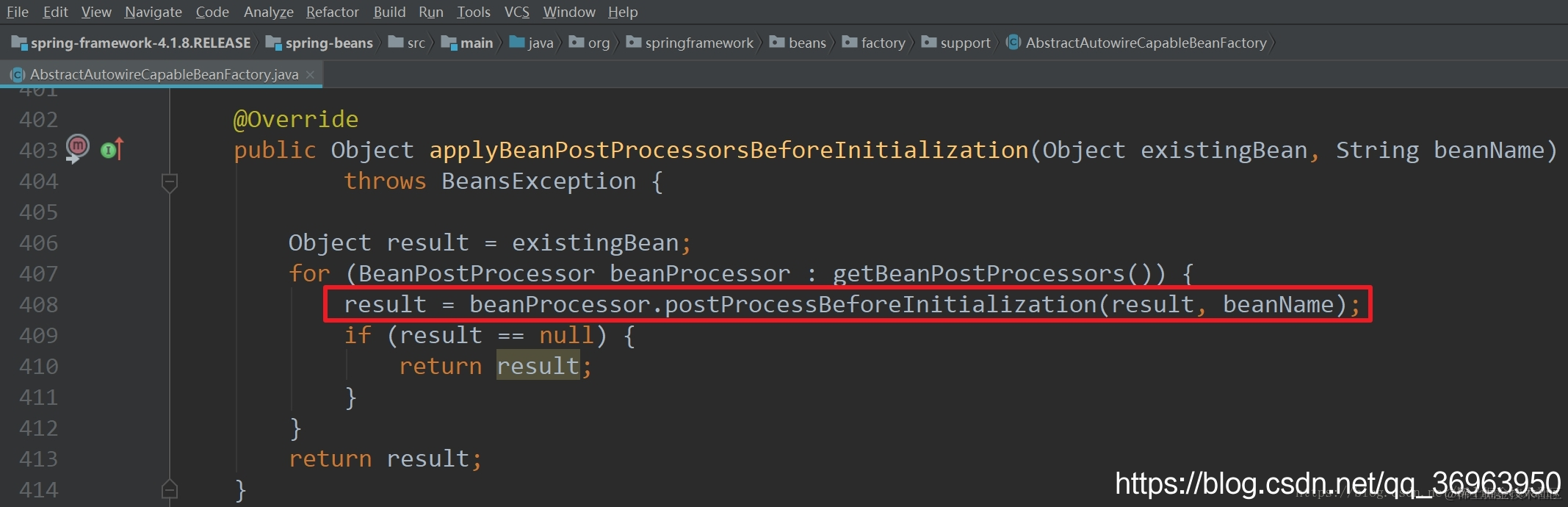The height and width of the screenshot is (507, 1568).
Task: Select beans package breadcrumb
Action: click(798, 43)
